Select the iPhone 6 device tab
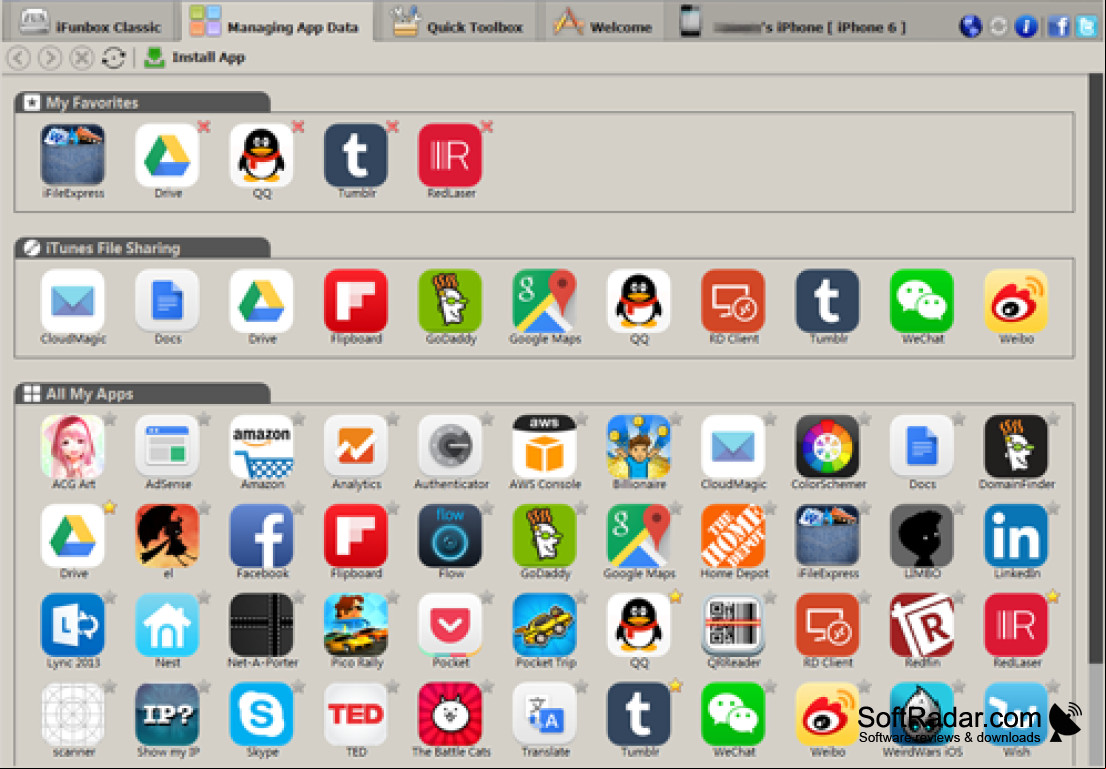 click(794, 22)
